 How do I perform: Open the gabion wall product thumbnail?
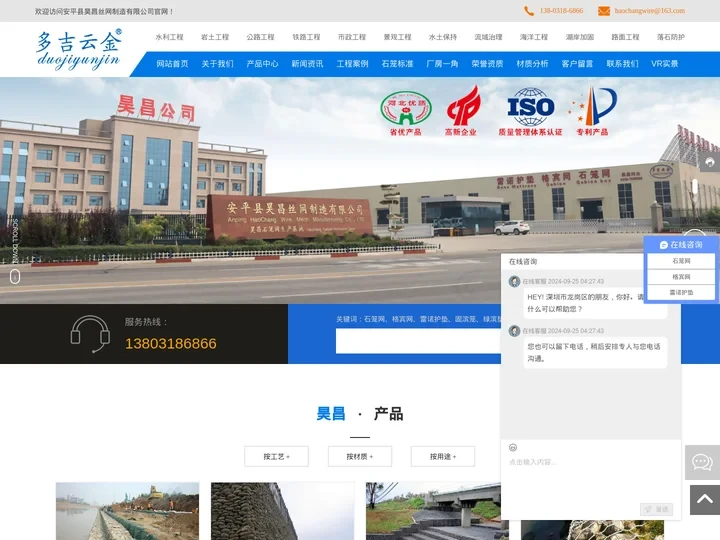click(x=282, y=511)
